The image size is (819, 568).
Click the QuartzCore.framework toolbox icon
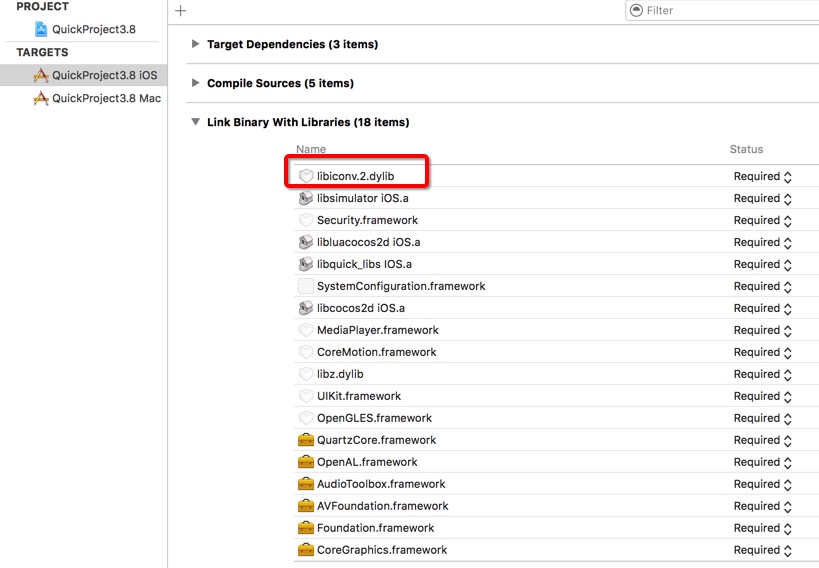pyautogui.click(x=306, y=440)
